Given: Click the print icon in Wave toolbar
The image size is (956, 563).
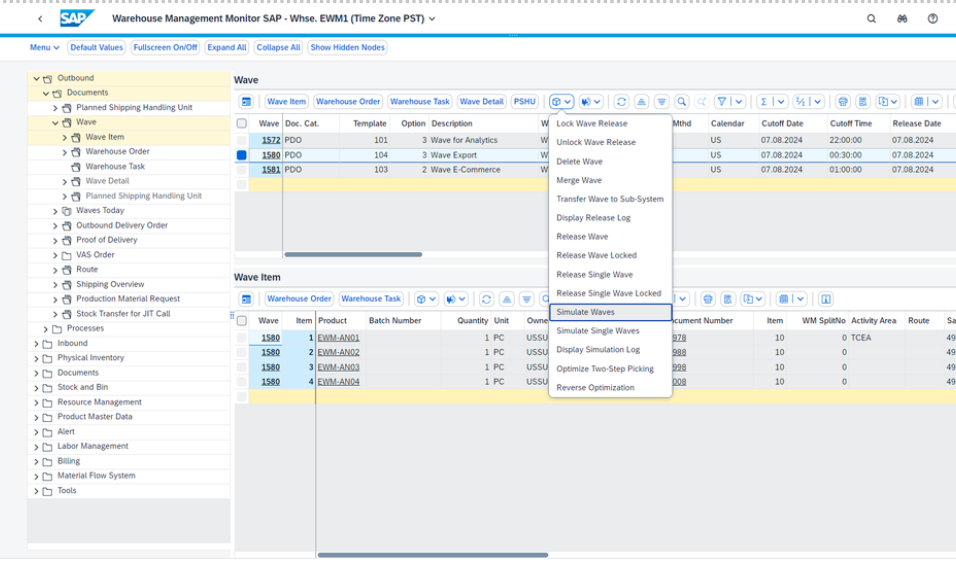Looking at the screenshot, I should click(x=842, y=102).
